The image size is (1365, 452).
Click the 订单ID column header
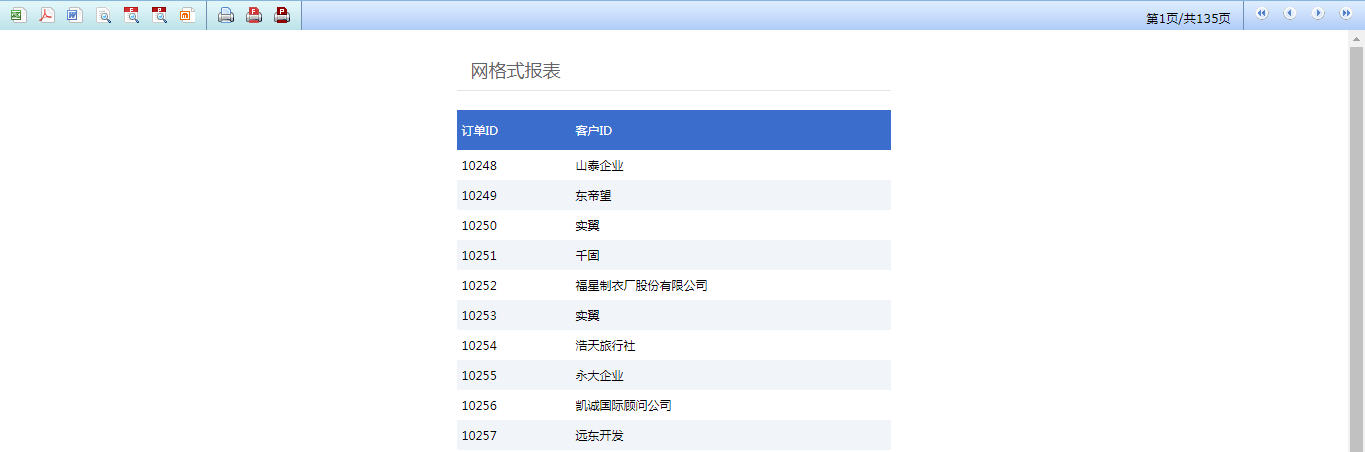(x=480, y=131)
